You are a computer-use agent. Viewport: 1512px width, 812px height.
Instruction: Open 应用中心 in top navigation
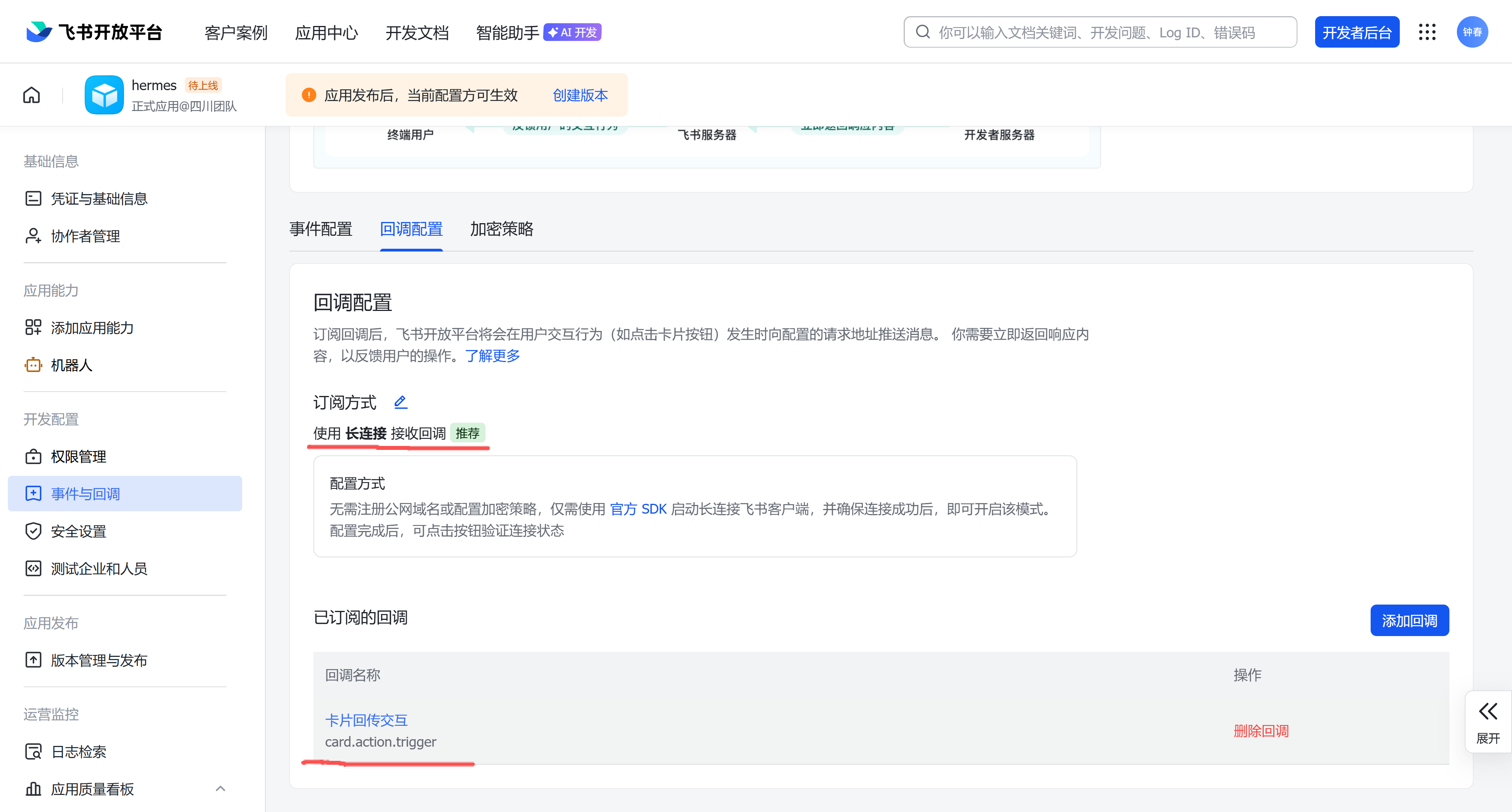(326, 32)
